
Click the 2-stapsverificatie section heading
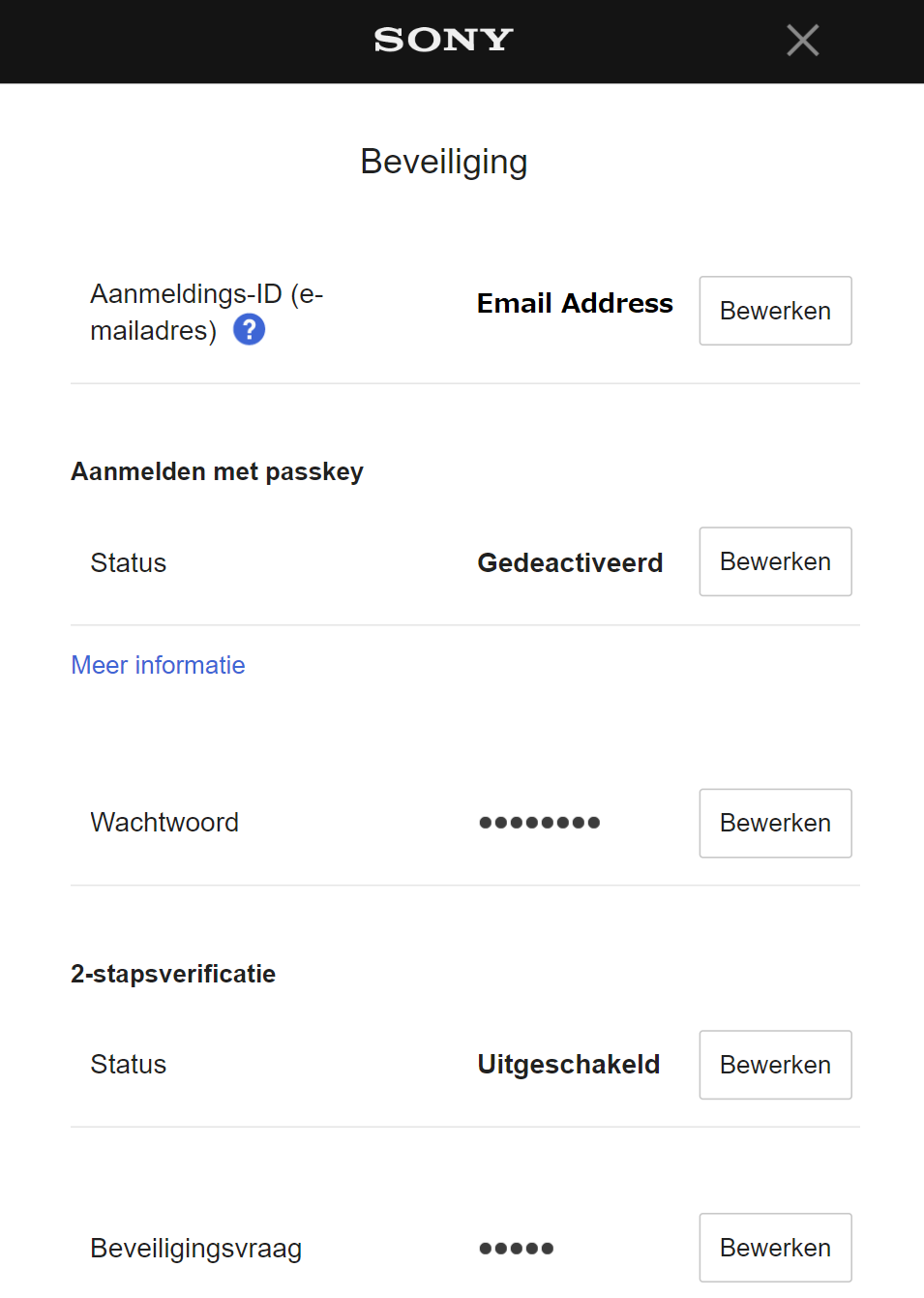point(173,974)
